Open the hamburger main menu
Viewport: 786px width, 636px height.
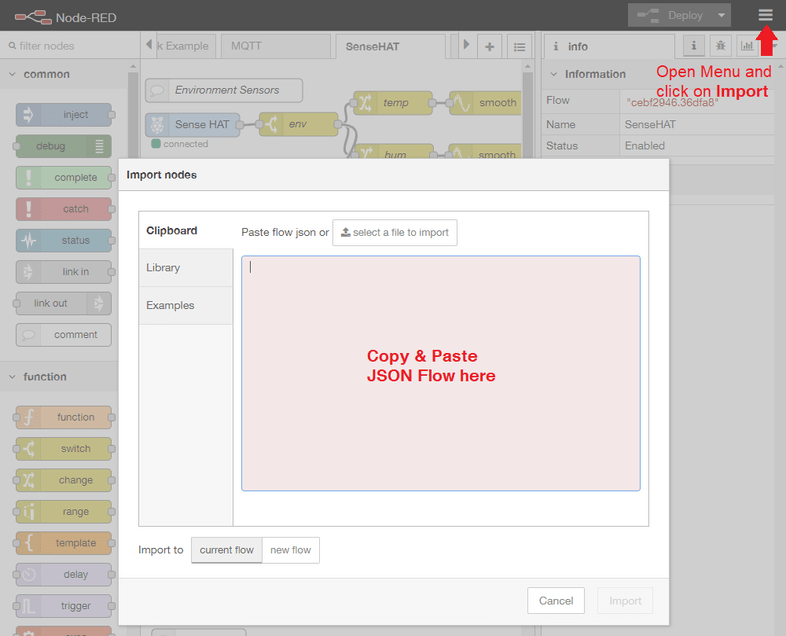click(x=765, y=15)
